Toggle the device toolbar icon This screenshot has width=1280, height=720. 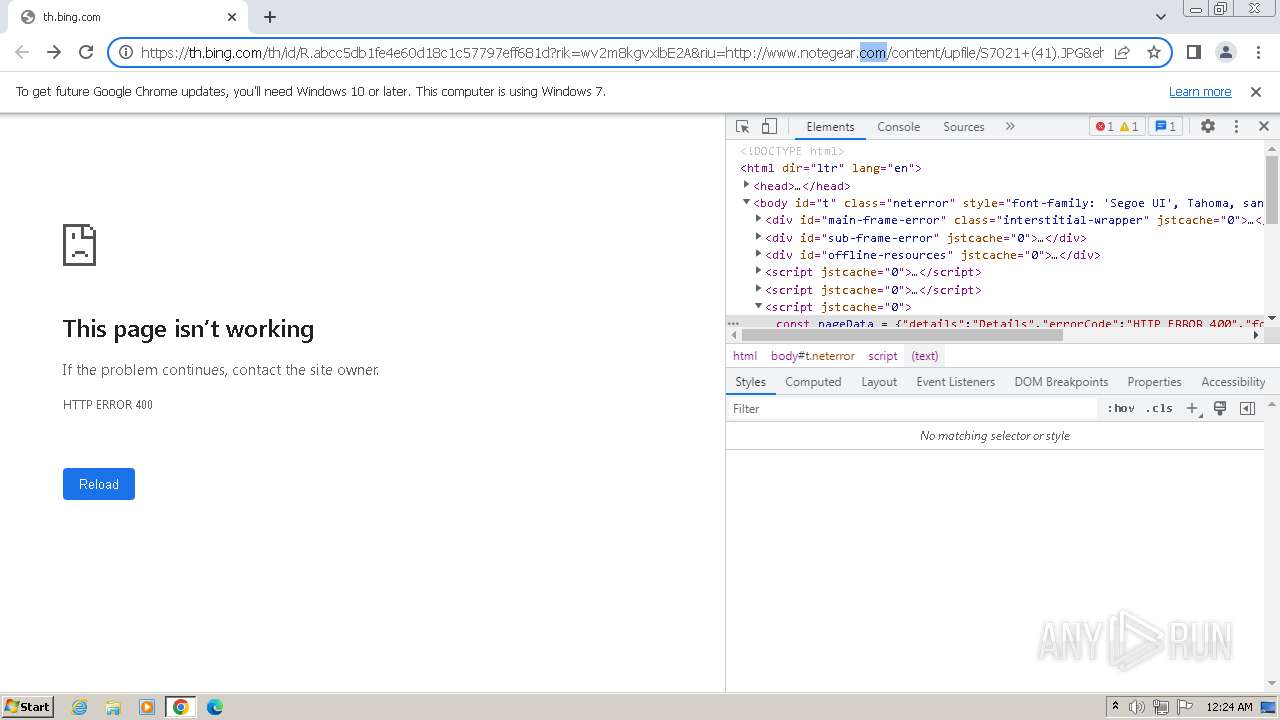click(x=769, y=127)
